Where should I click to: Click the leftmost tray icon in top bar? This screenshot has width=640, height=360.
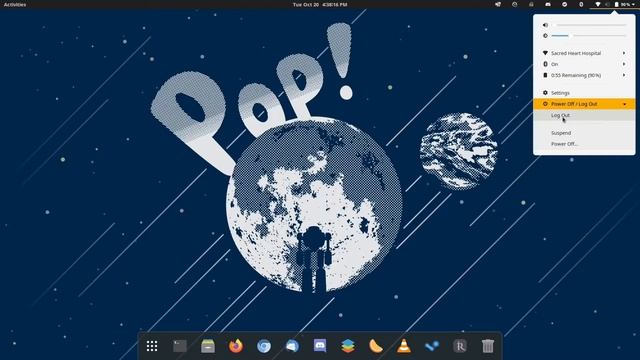tap(498, 4)
